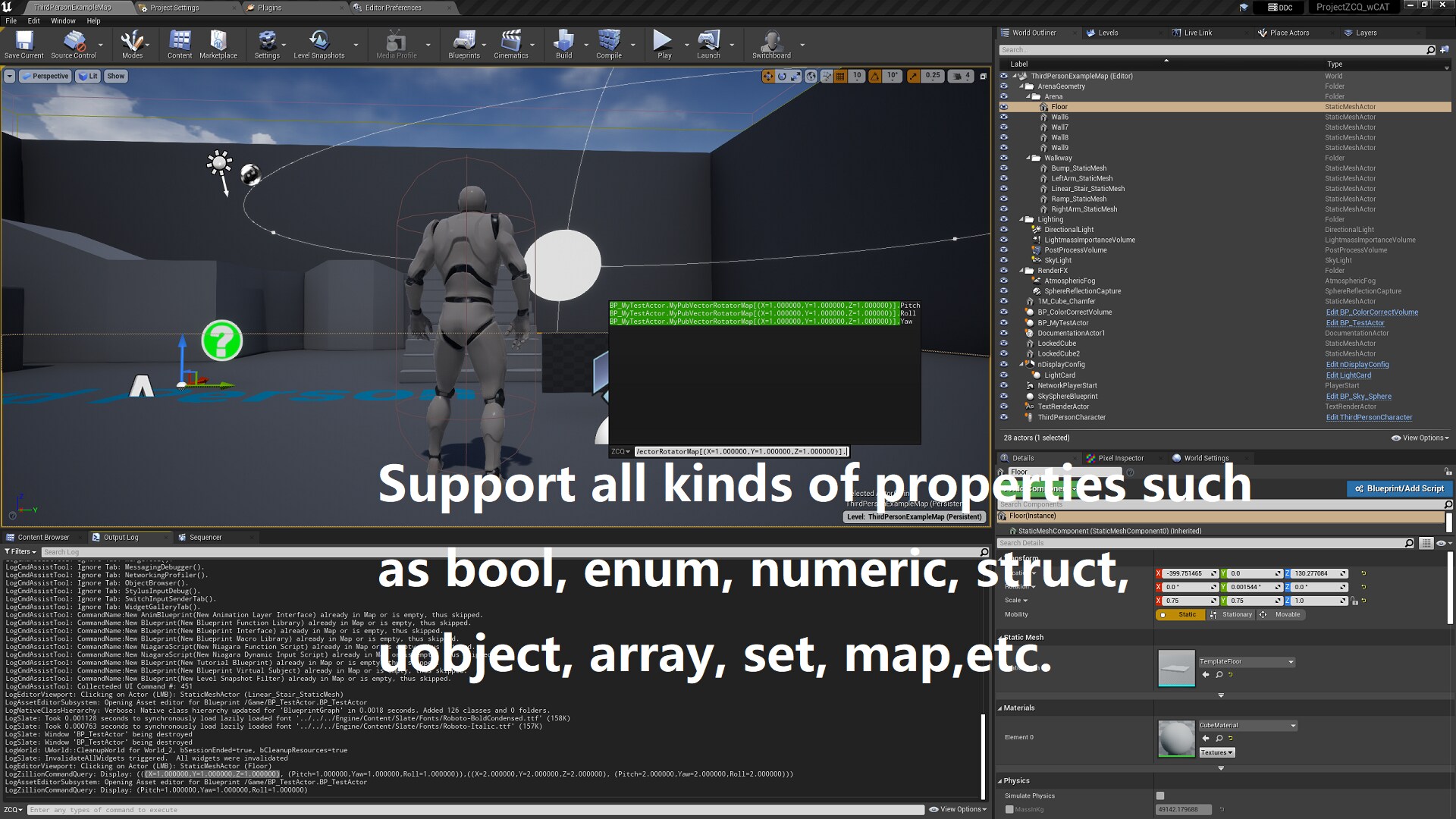This screenshot has height=819, width=1456.
Task: Hide the Floor actor with its eye toggle
Action: click(1004, 107)
